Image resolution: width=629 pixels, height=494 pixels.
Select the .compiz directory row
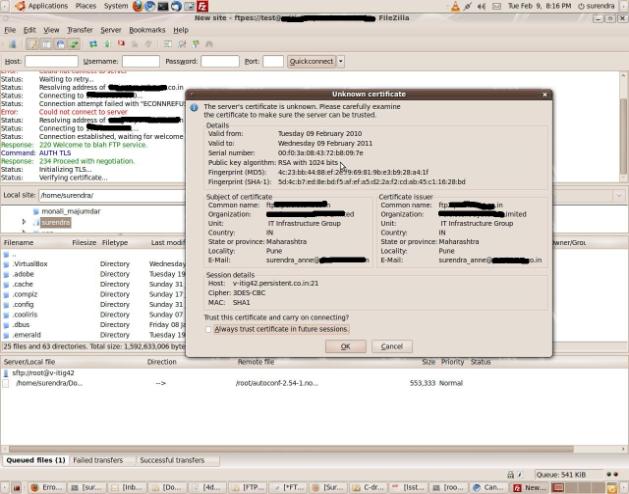point(93,295)
